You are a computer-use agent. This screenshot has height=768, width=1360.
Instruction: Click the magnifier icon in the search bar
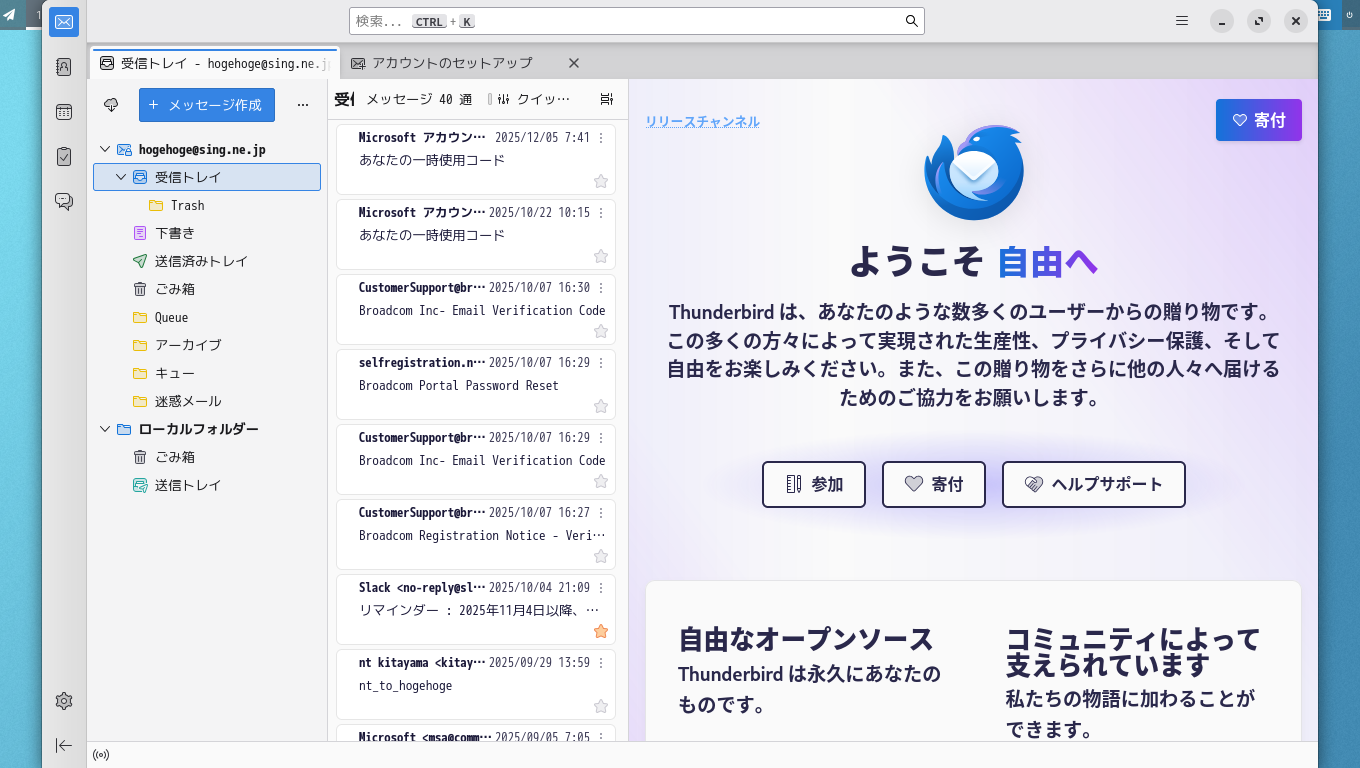(x=911, y=21)
